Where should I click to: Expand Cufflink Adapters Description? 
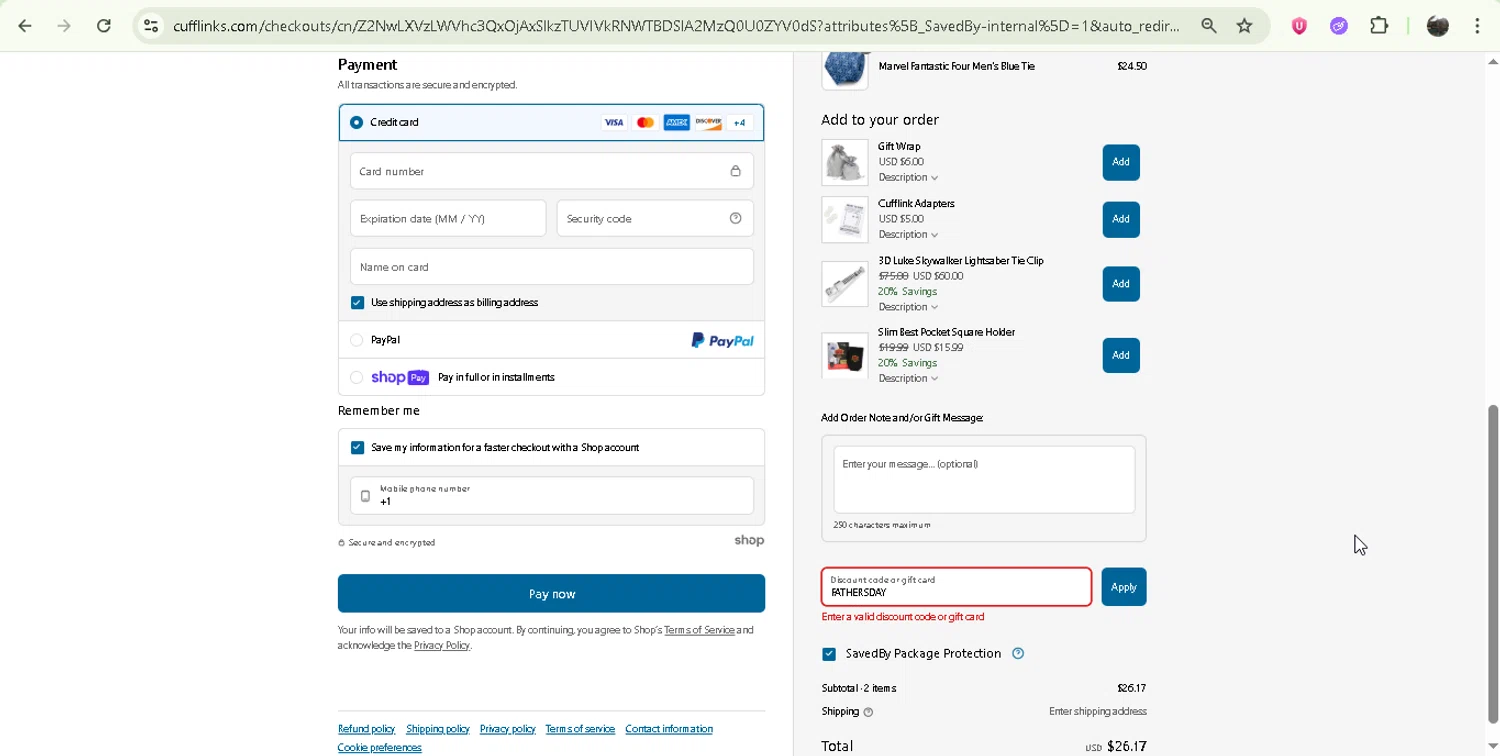pos(908,234)
